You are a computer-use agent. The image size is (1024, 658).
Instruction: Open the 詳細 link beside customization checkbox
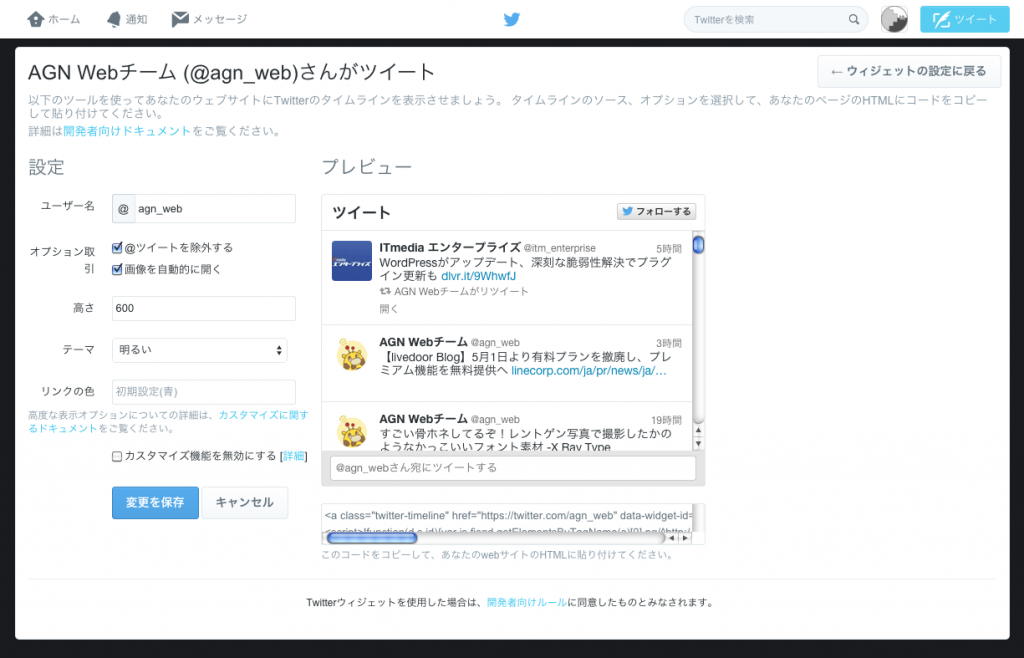[293, 456]
